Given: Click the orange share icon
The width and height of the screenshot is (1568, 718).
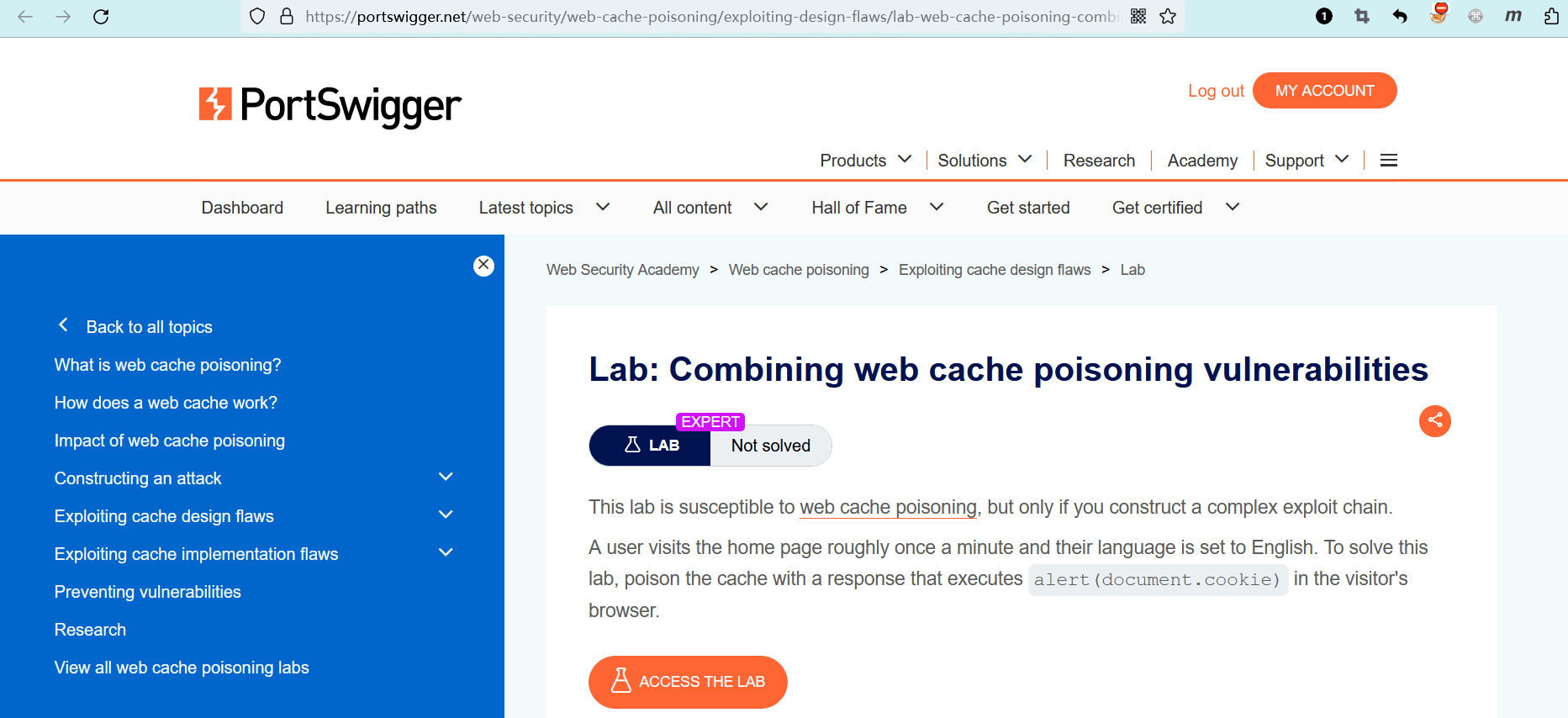Looking at the screenshot, I should [1434, 420].
